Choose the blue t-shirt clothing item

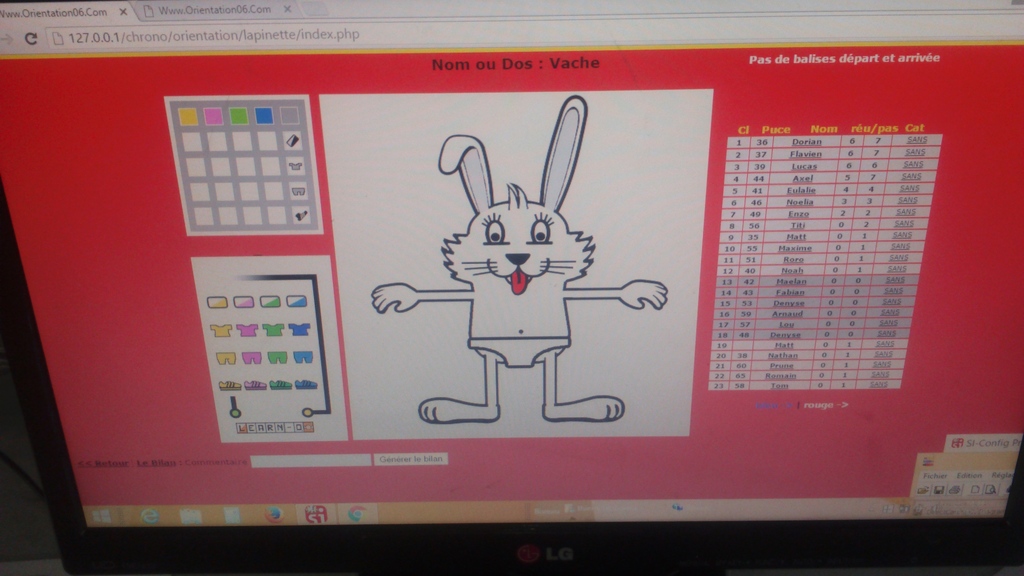tap(299, 329)
